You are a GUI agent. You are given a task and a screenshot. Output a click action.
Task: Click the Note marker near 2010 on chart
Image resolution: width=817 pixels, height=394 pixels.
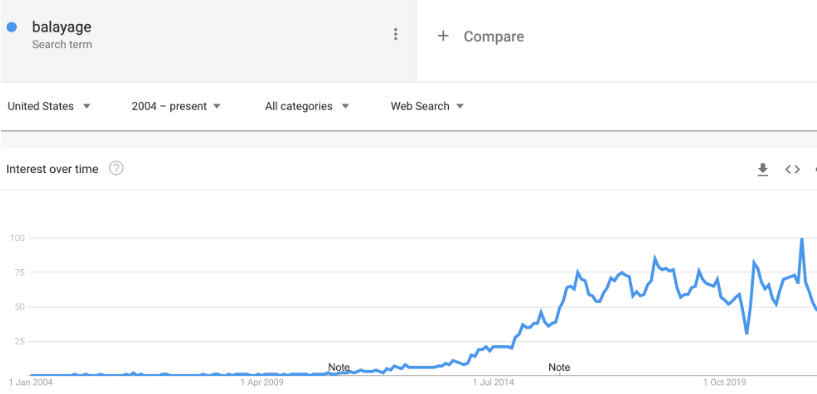(x=339, y=367)
